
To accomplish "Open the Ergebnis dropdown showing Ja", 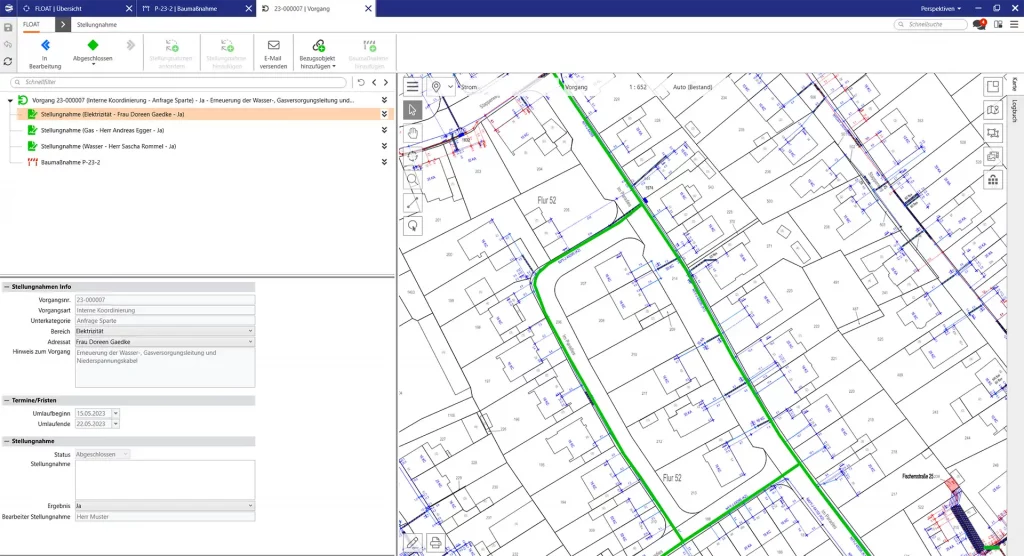I will pos(165,506).
